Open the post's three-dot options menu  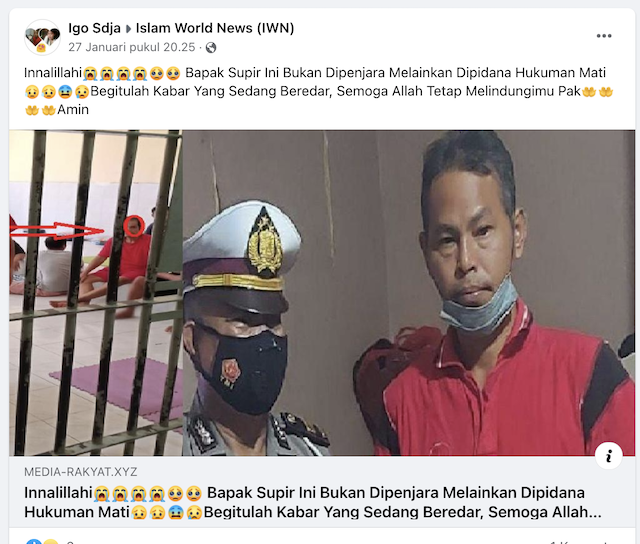coord(604,36)
